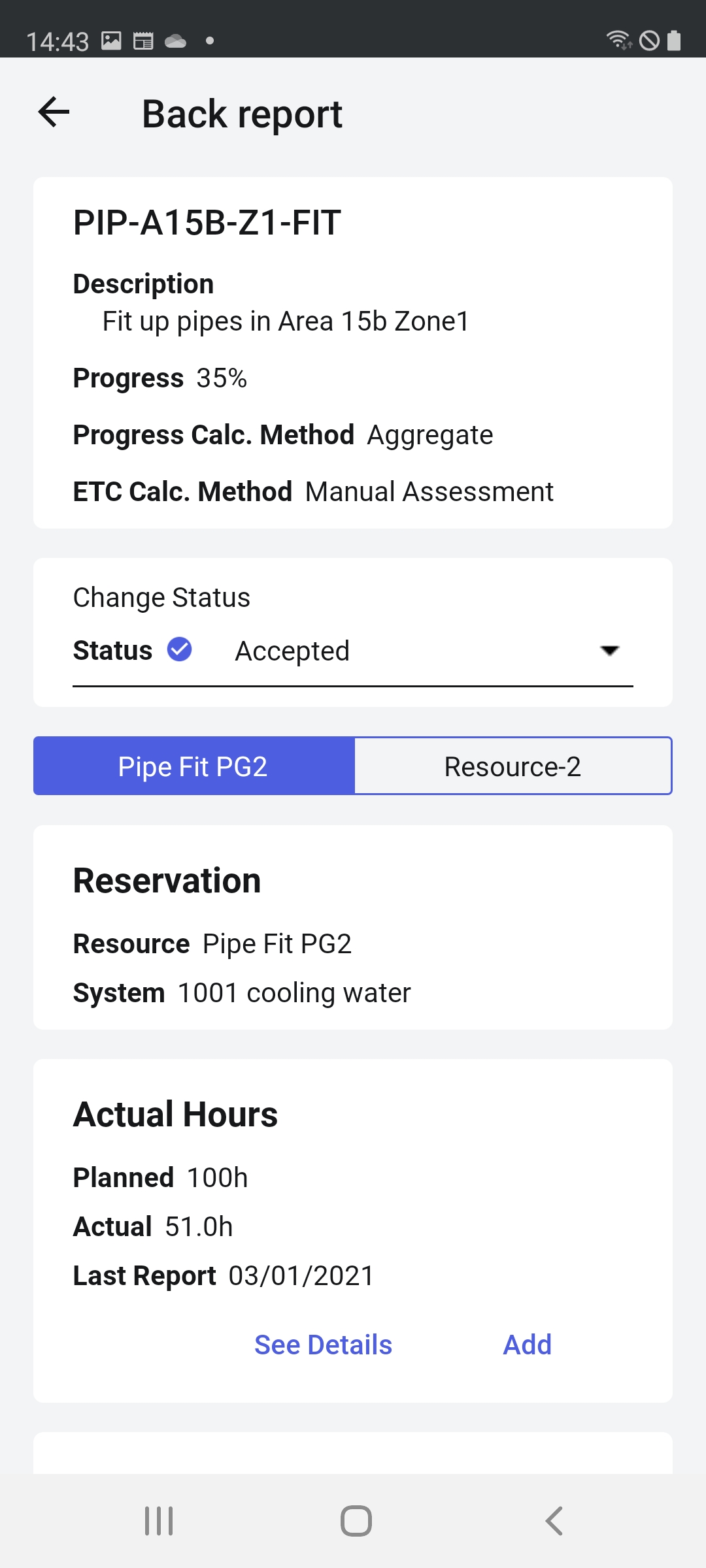Tap the cloud notification icon
The width and height of the screenshot is (706, 1568).
tap(175, 42)
